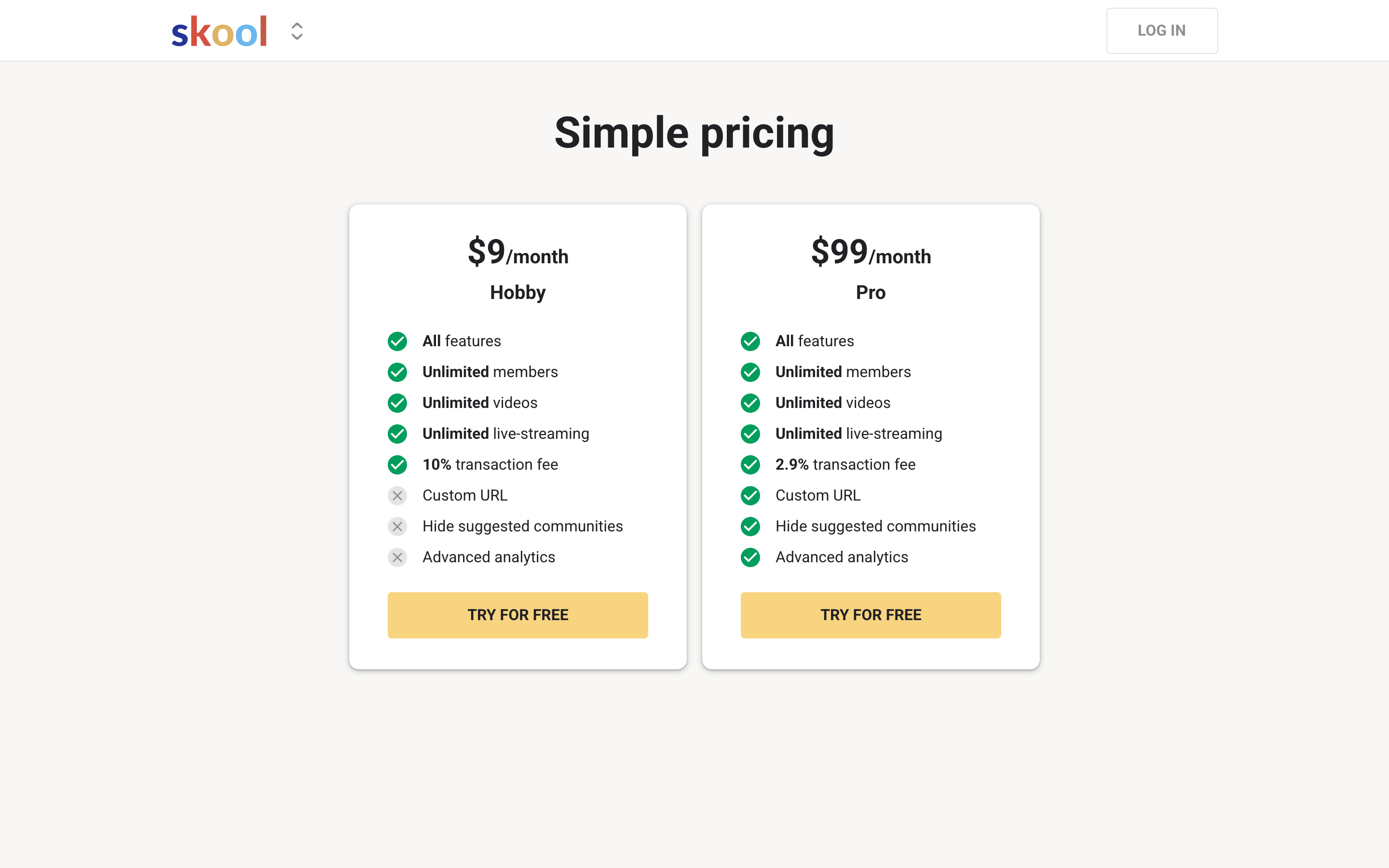This screenshot has width=1389, height=868.
Task: Click TRY FOR FREE under the Pro plan
Action: pyautogui.click(x=870, y=615)
